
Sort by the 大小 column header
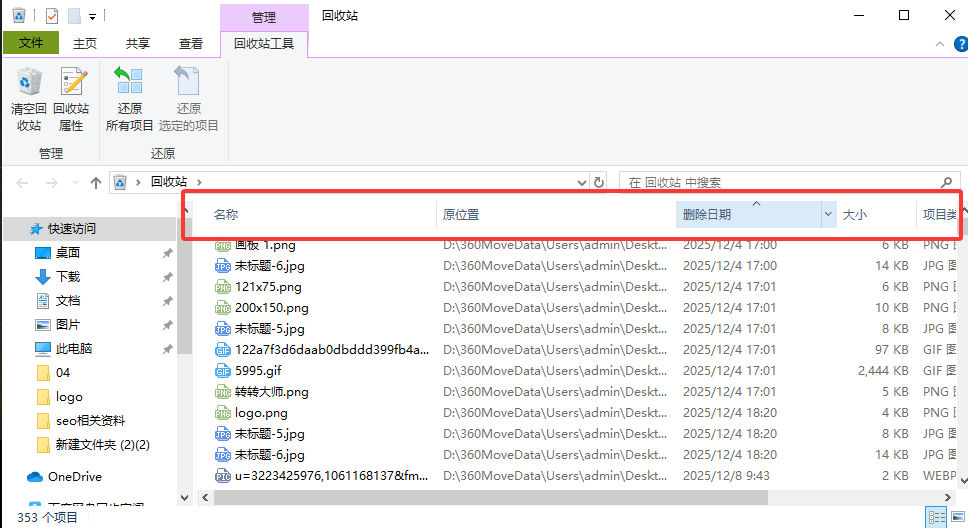(x=875, y=214)
